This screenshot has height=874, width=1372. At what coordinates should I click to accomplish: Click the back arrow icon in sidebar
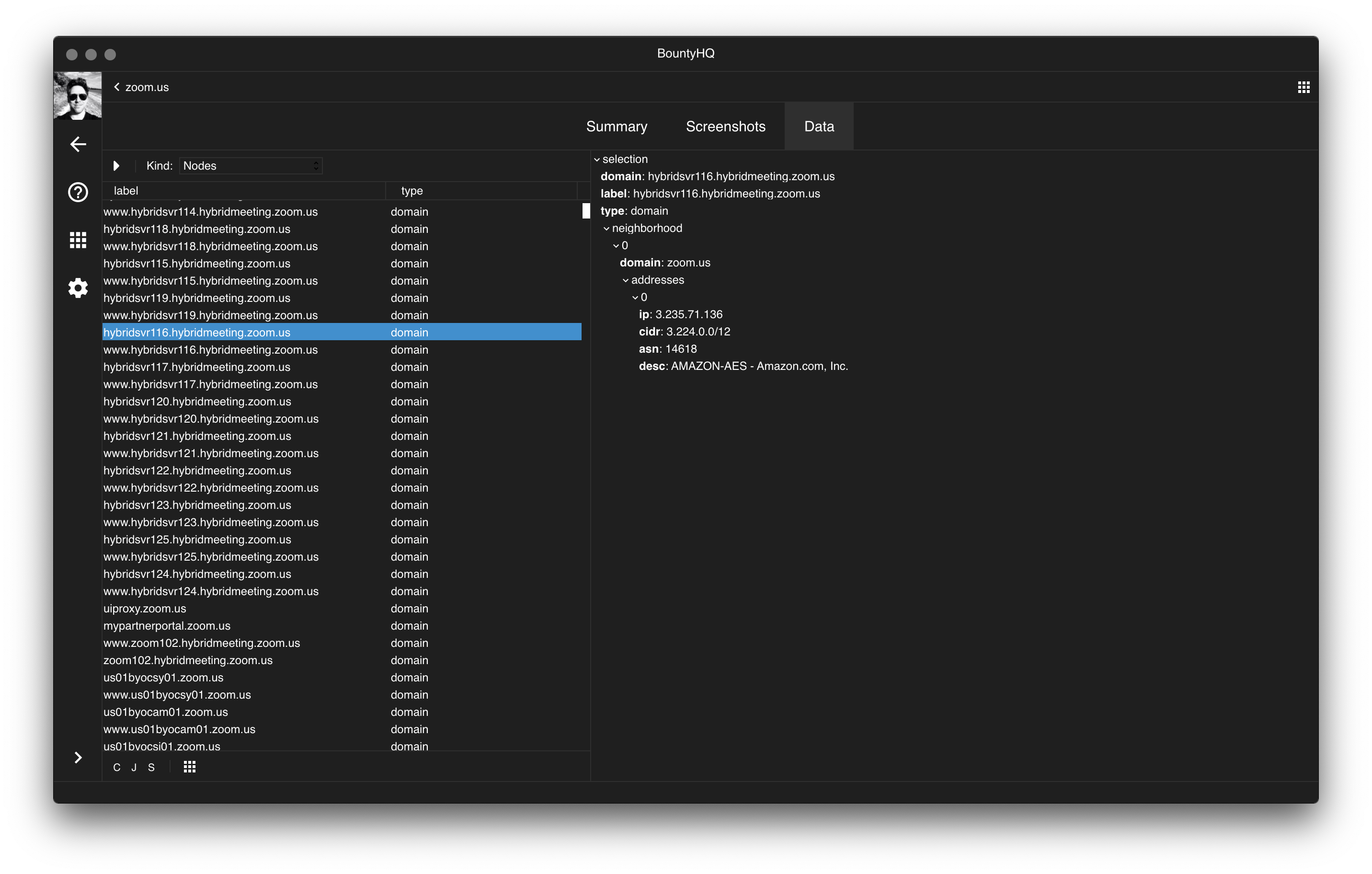[x=78, y=144]
